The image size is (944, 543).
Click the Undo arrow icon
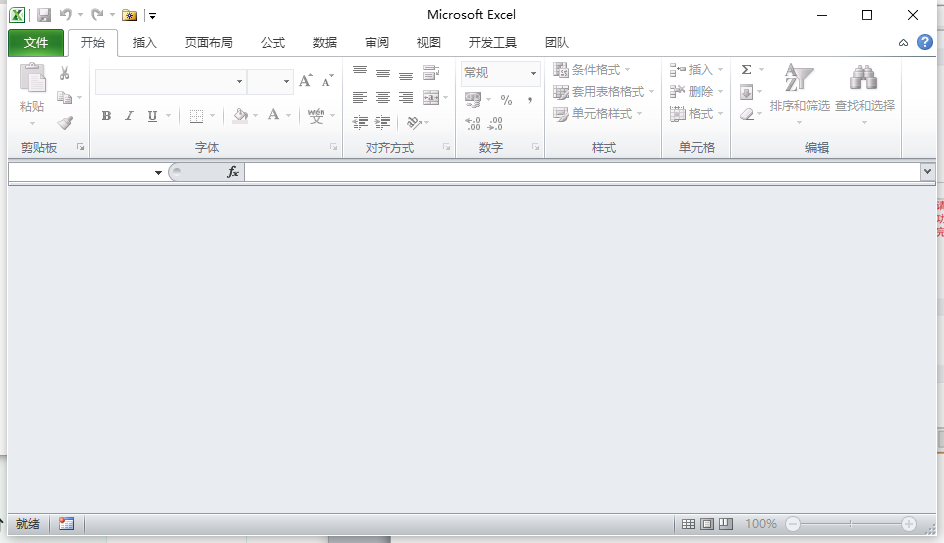(65, 14)
